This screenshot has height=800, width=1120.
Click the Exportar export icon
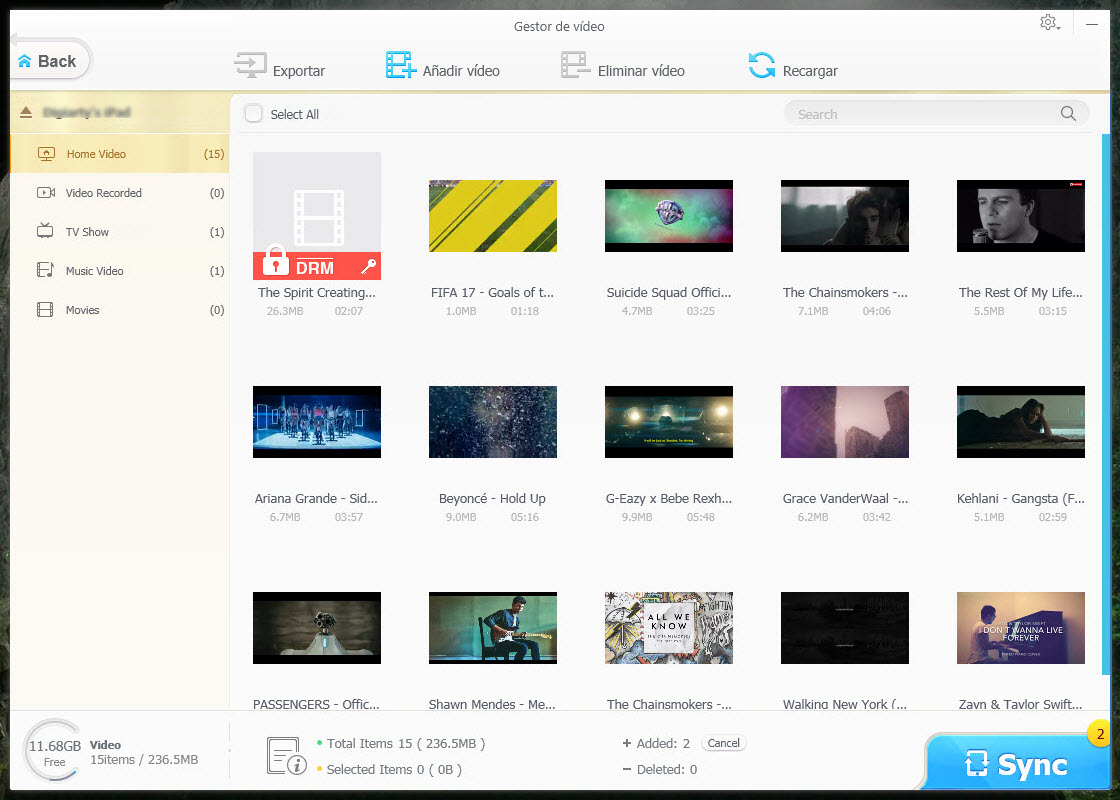click(x=250, y=65)
